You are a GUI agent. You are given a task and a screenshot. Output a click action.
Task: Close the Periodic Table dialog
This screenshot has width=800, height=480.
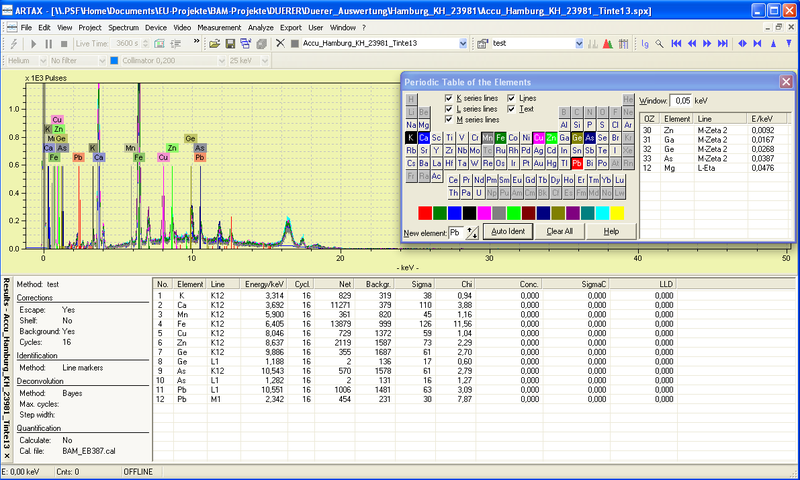coord(786,82)
